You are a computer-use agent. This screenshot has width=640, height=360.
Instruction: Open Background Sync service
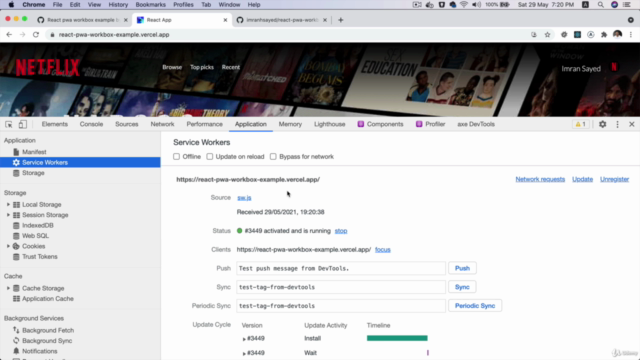click(x=47, y=341)
